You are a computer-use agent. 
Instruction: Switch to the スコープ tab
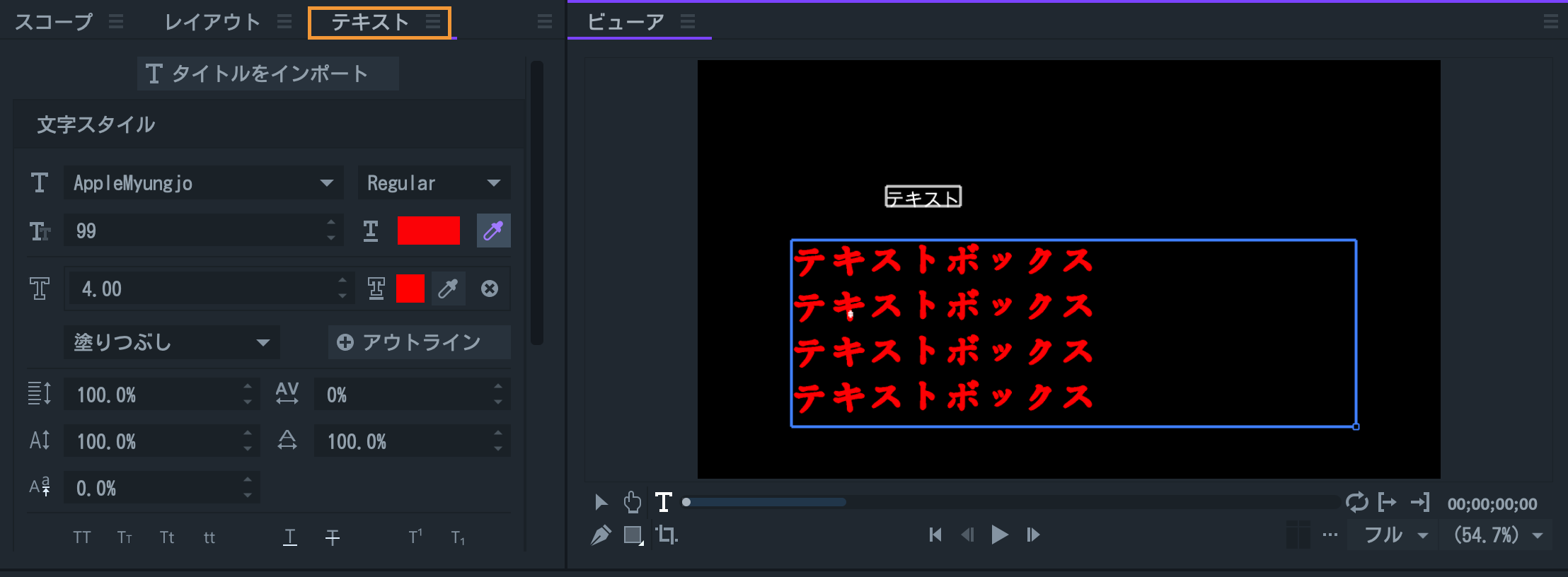(54, 22)
